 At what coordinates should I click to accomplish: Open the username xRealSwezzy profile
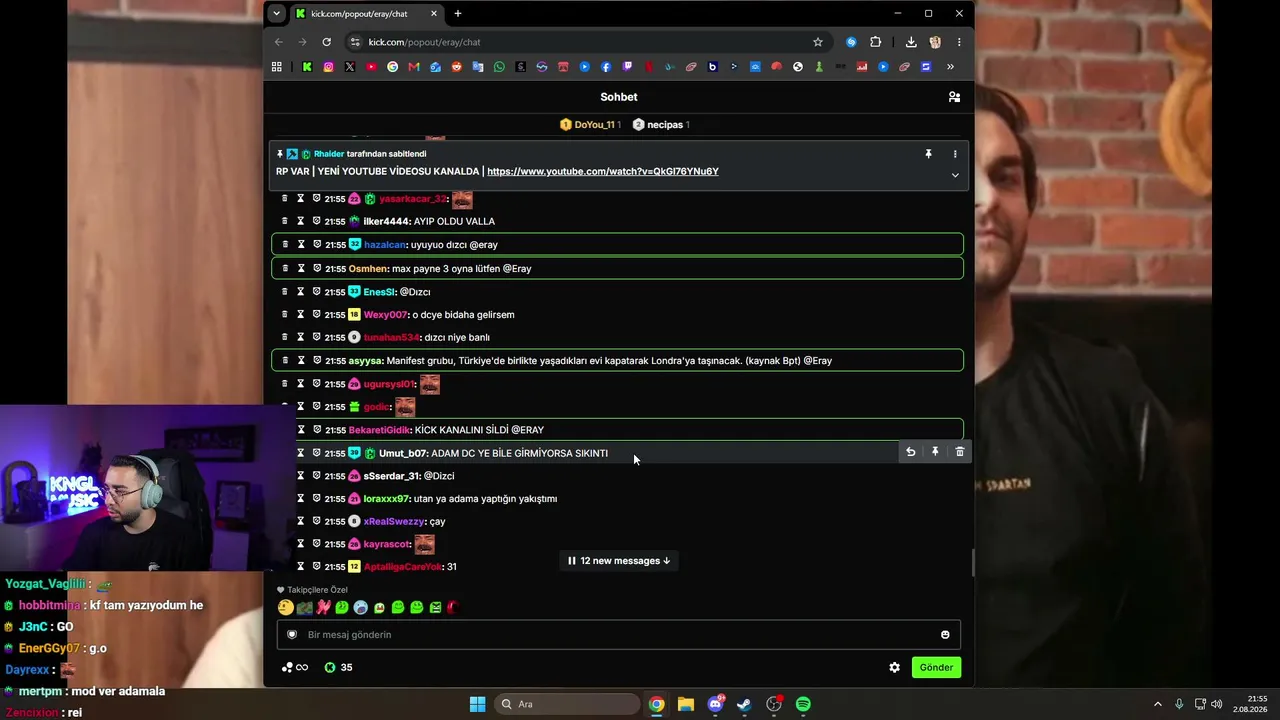(394, 522)
